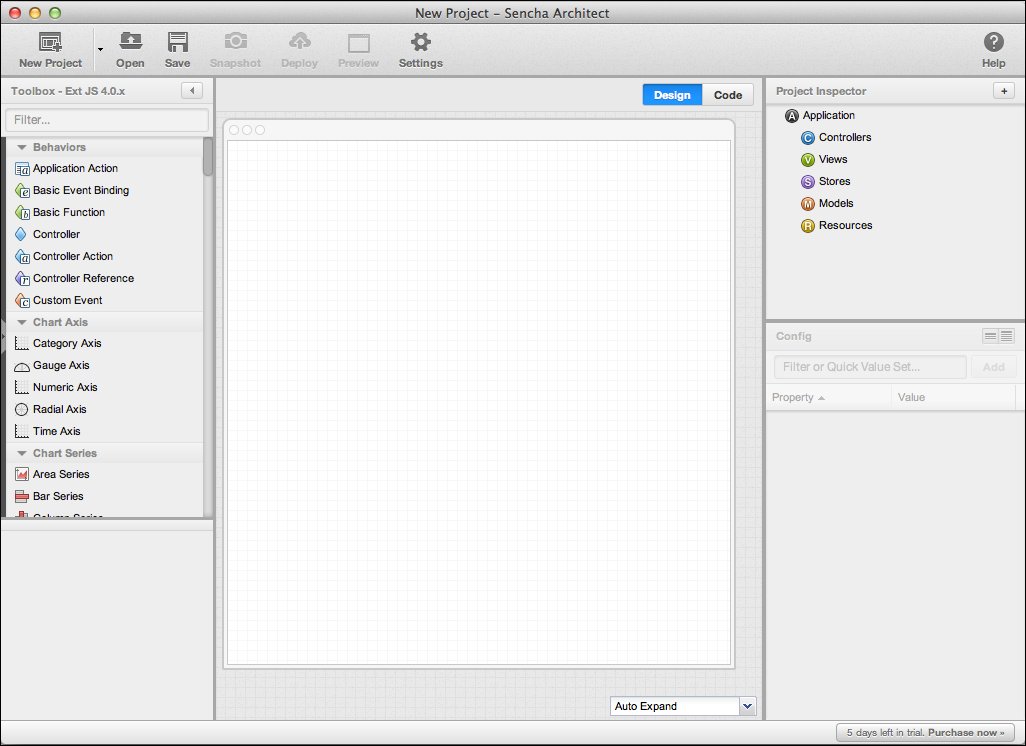Collapse the Chart Axis category

pos(22,322)
